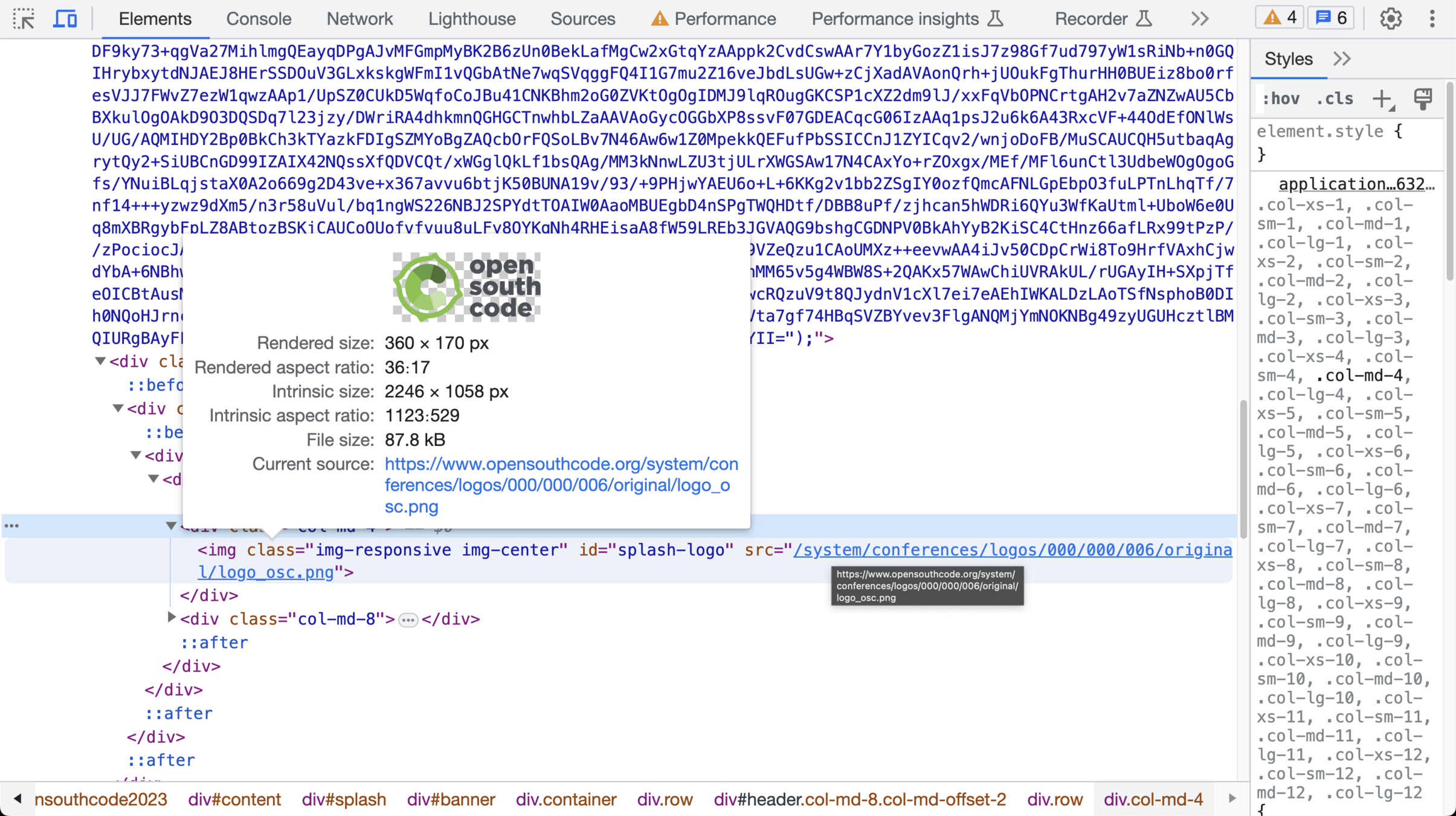This screenshot has width=1456, height=816.
Task: Click the warnings count badge
Action: point(1280,18)
